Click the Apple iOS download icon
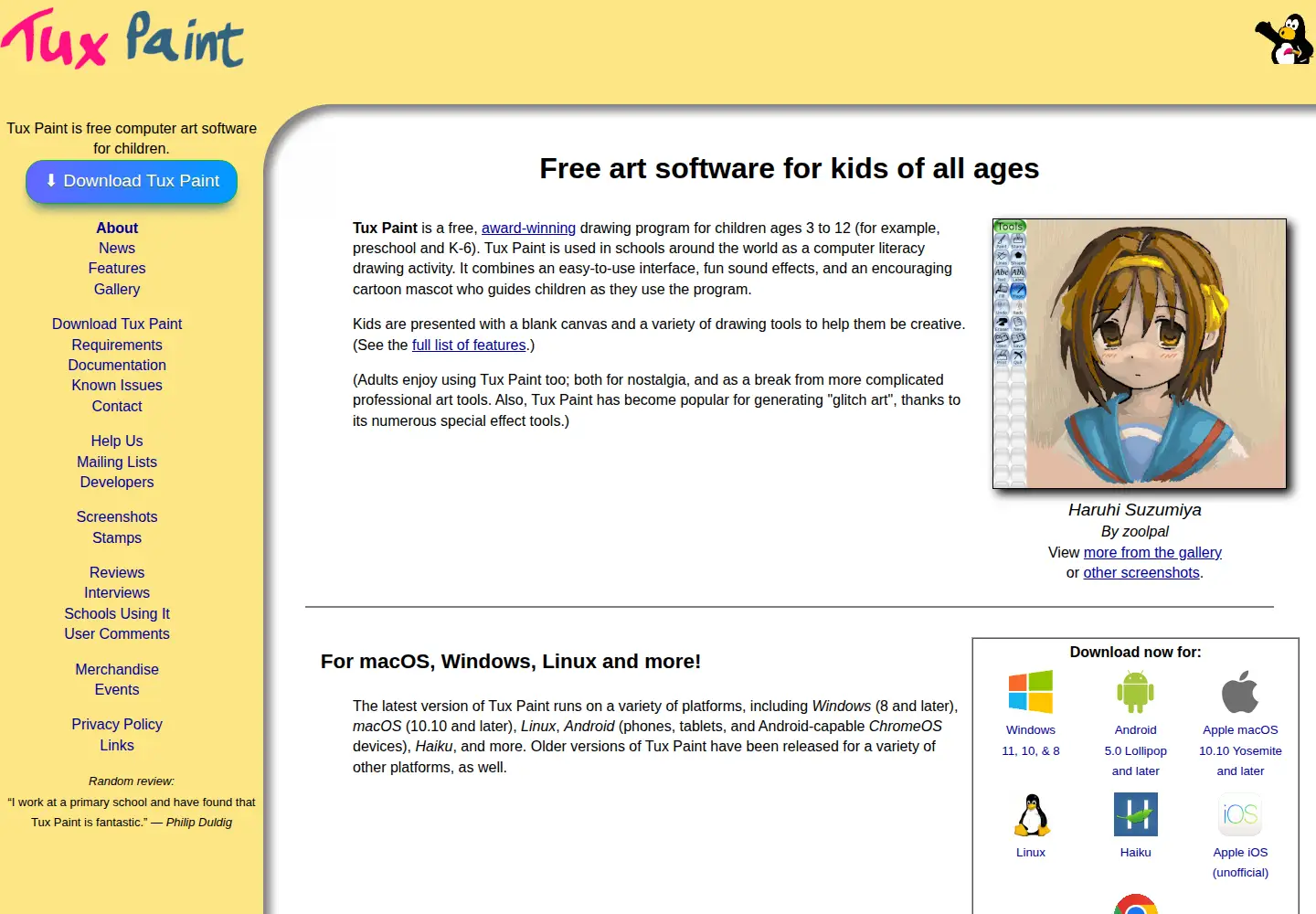This screenshot has width=1316, height=914. pos(1240,814)
